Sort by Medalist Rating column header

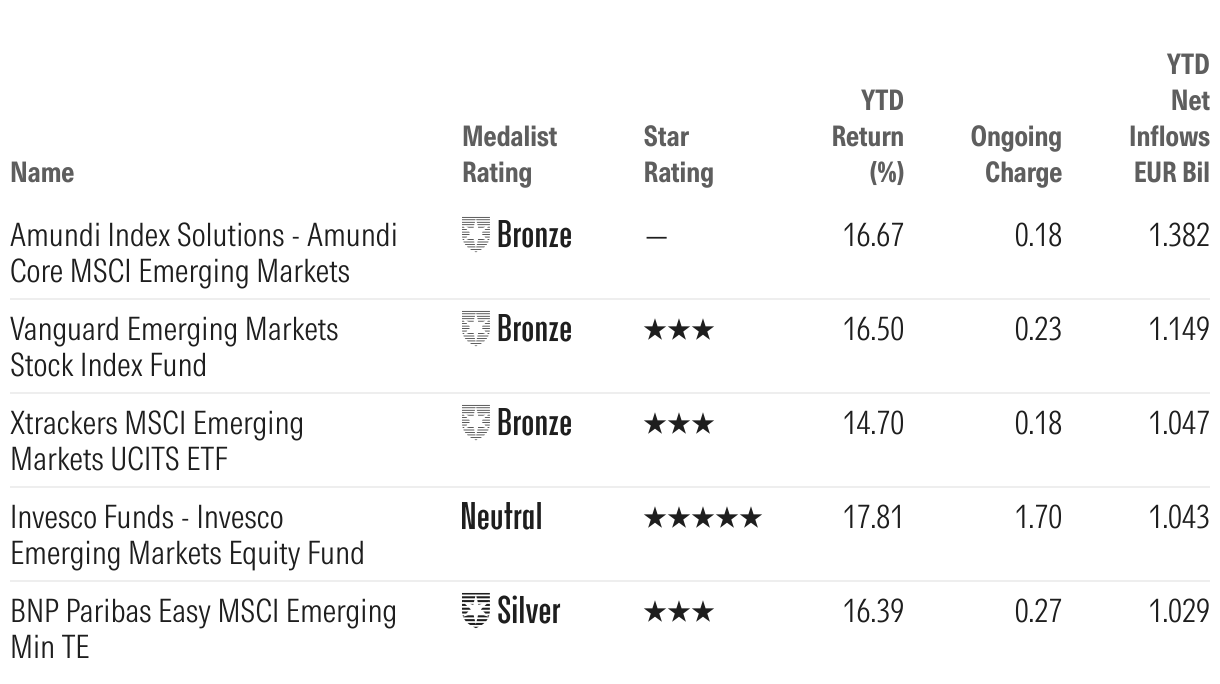click(x=510, y=154)
